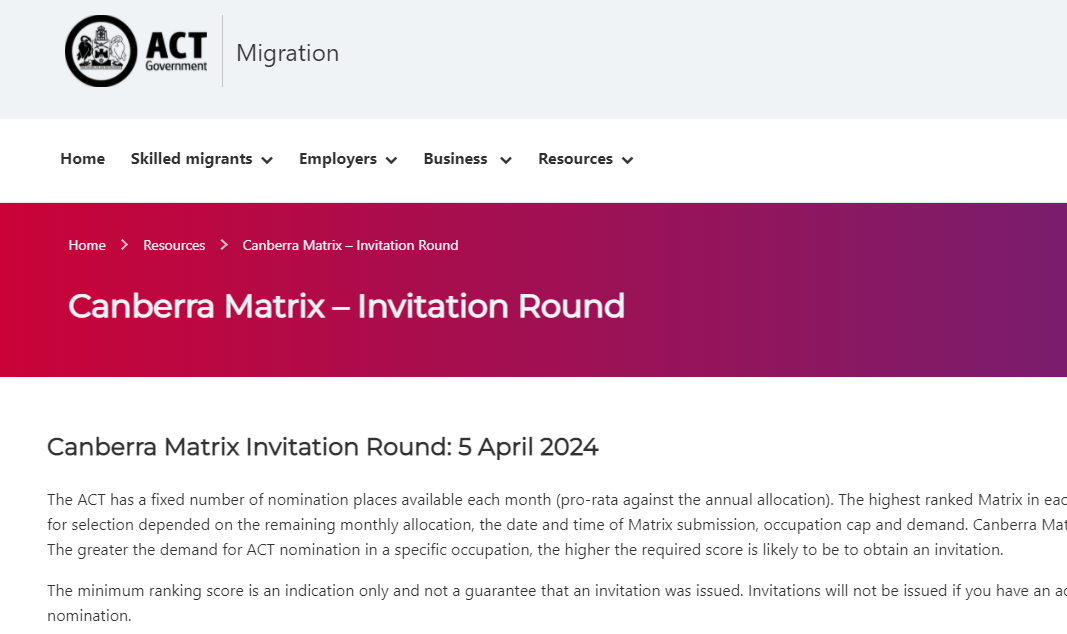Open the Migration site title link
The width and height of the screenshot is (1067, 634).
click(287, 53)
